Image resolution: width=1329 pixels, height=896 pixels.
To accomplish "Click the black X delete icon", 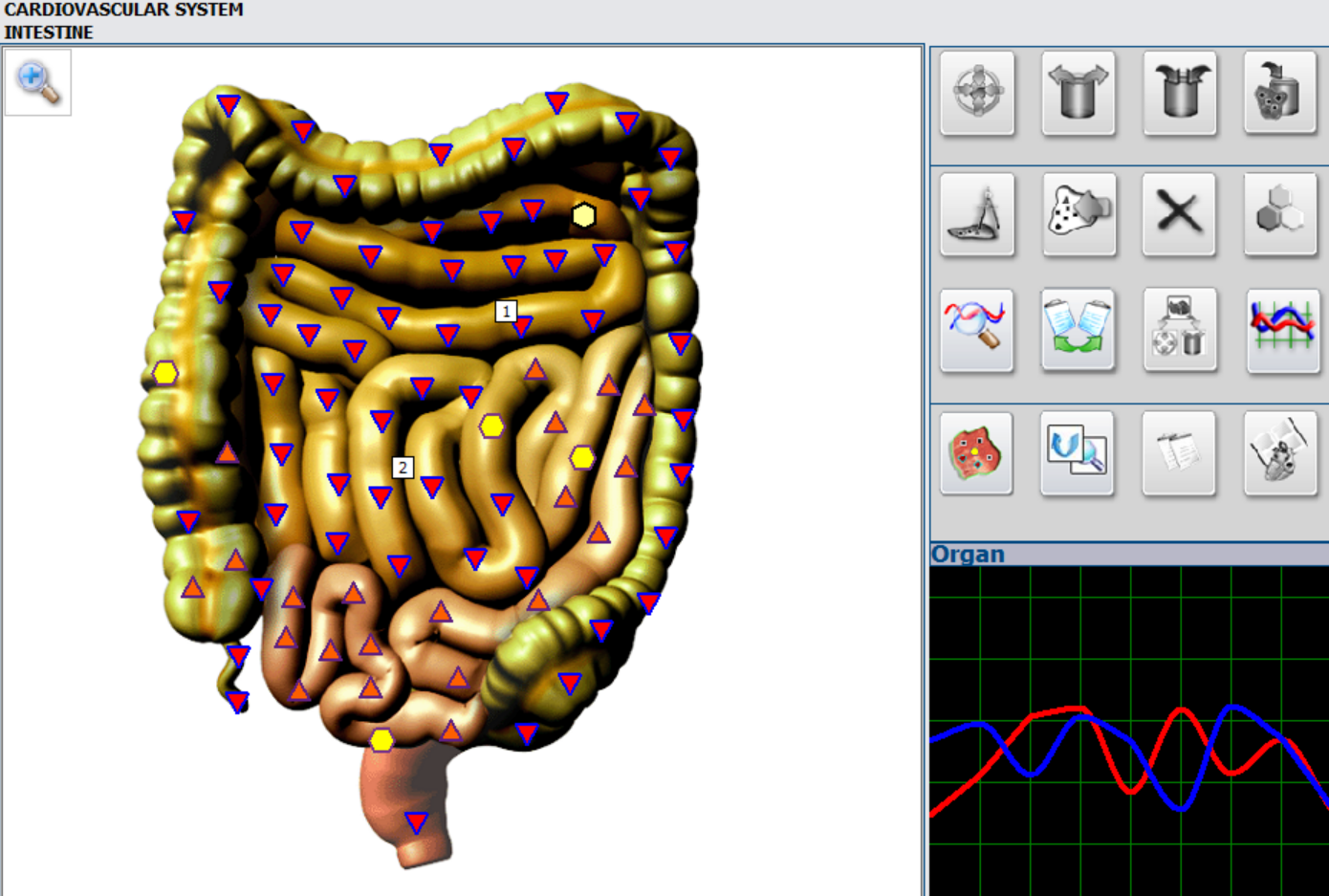I will 1180,214.
